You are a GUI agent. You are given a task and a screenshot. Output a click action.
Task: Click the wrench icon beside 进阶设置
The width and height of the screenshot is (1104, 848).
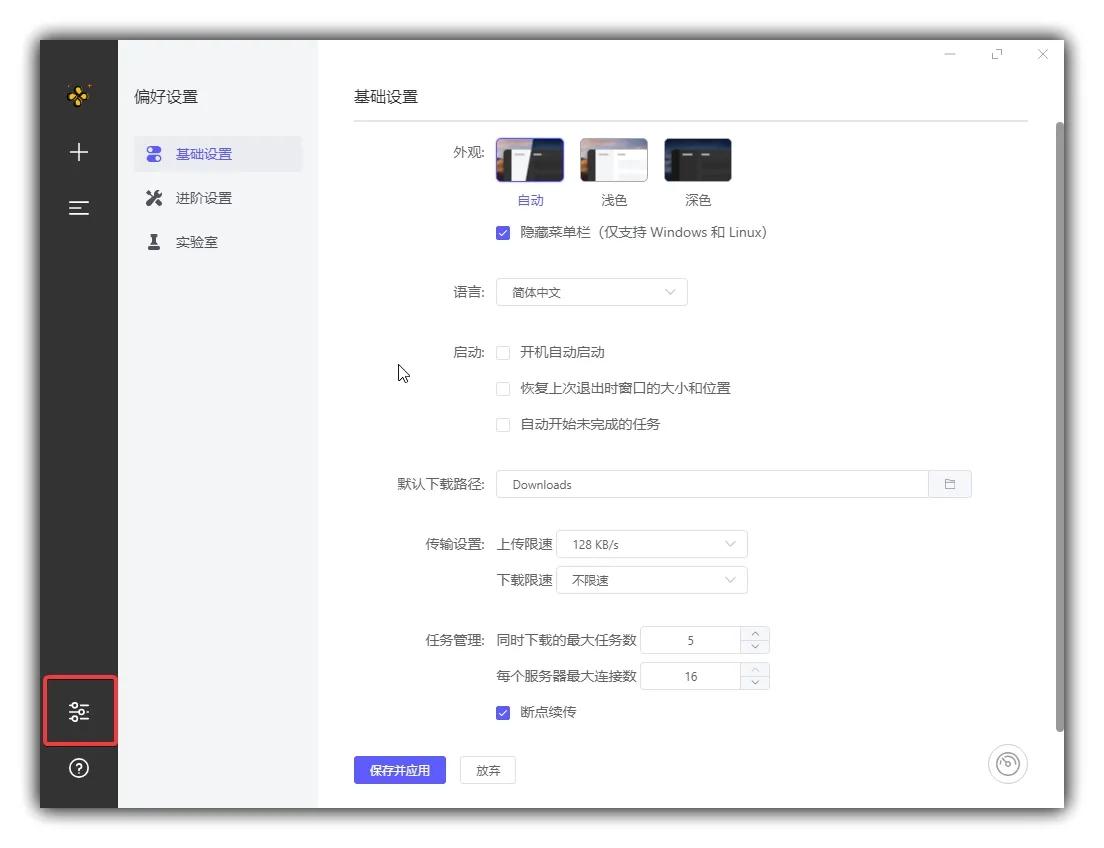(154, 198)
